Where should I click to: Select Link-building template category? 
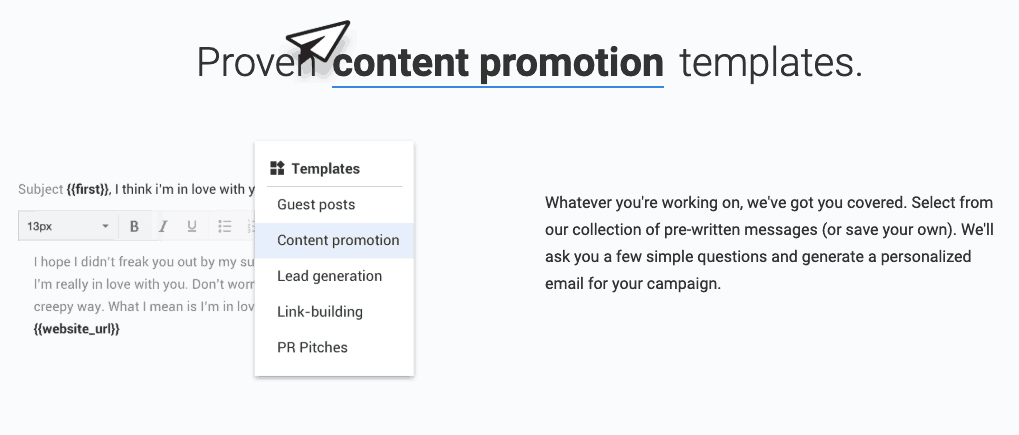319,312
